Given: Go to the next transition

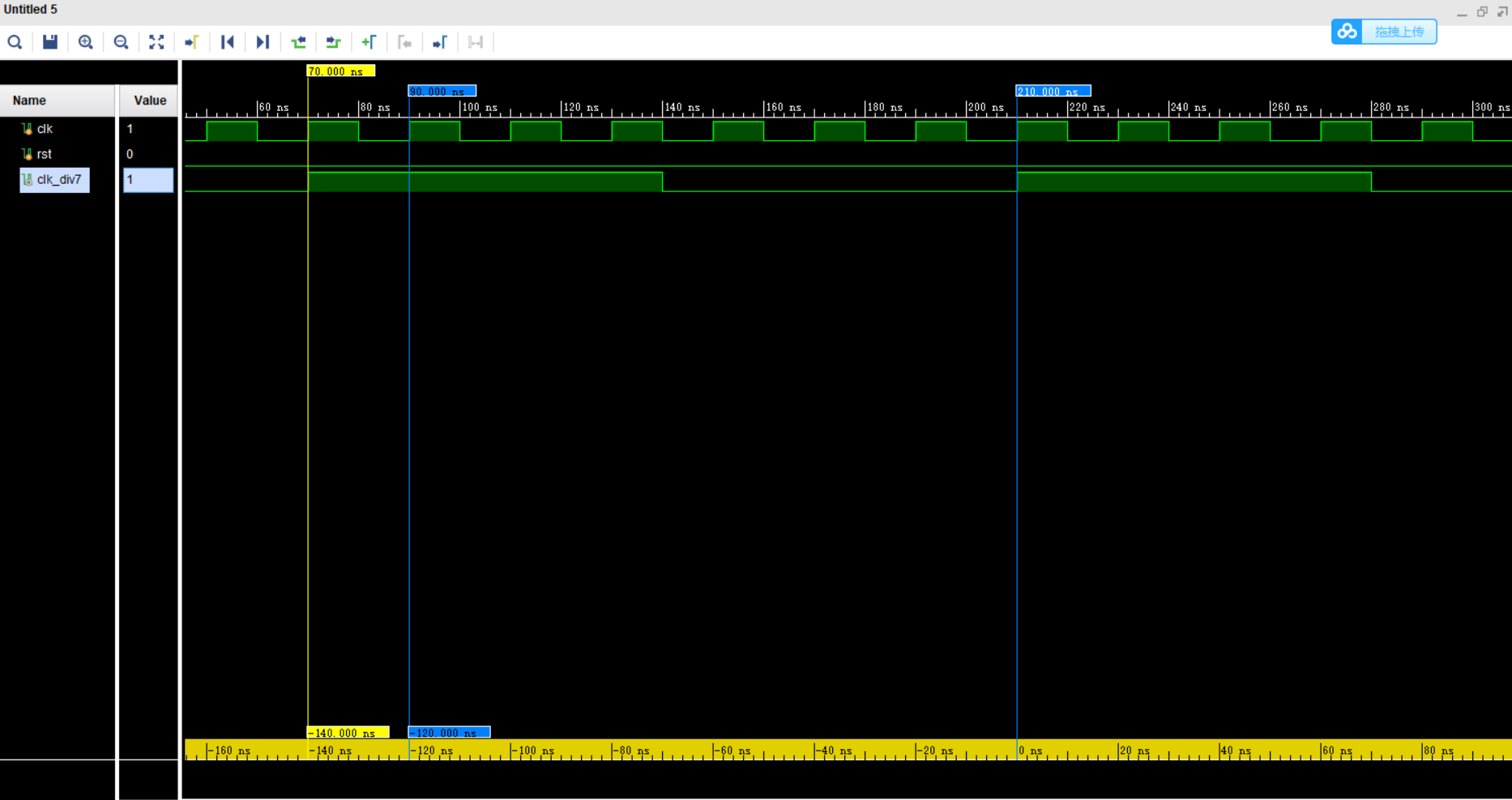Looking at the screenshot, I should point(333,42).
